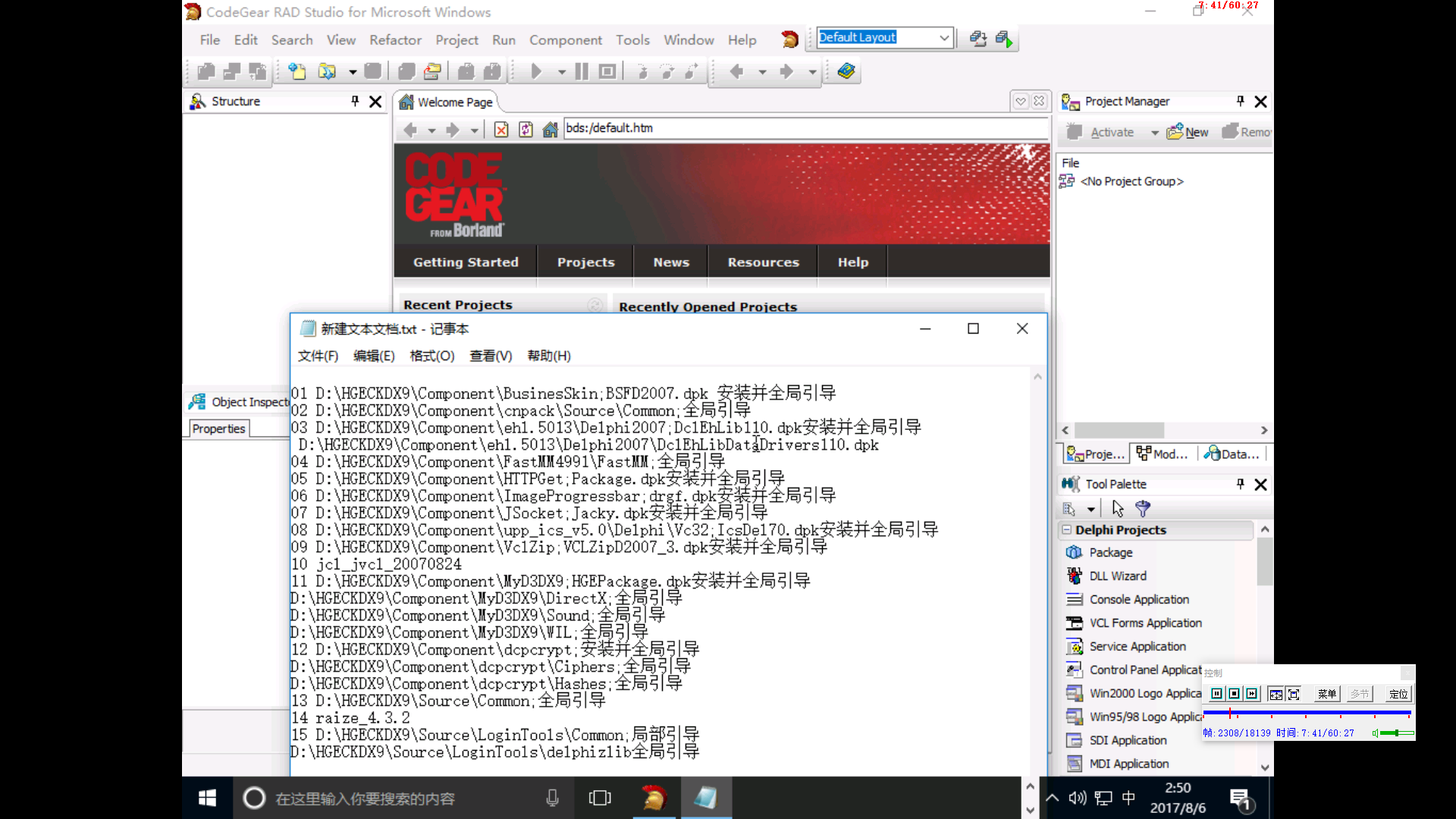Click the Resources link on Welcome Page
This screenshot has width=1456, height=819.
(763, 262)
